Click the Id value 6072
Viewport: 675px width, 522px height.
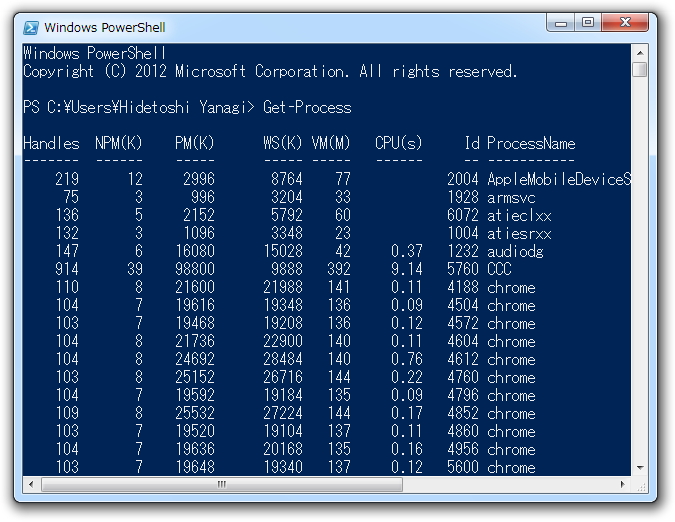(463, 215)
